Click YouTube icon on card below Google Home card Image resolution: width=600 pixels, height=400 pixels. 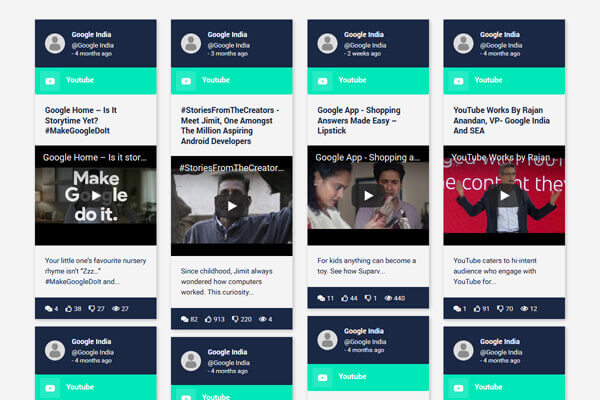click(x=50, y=388)
